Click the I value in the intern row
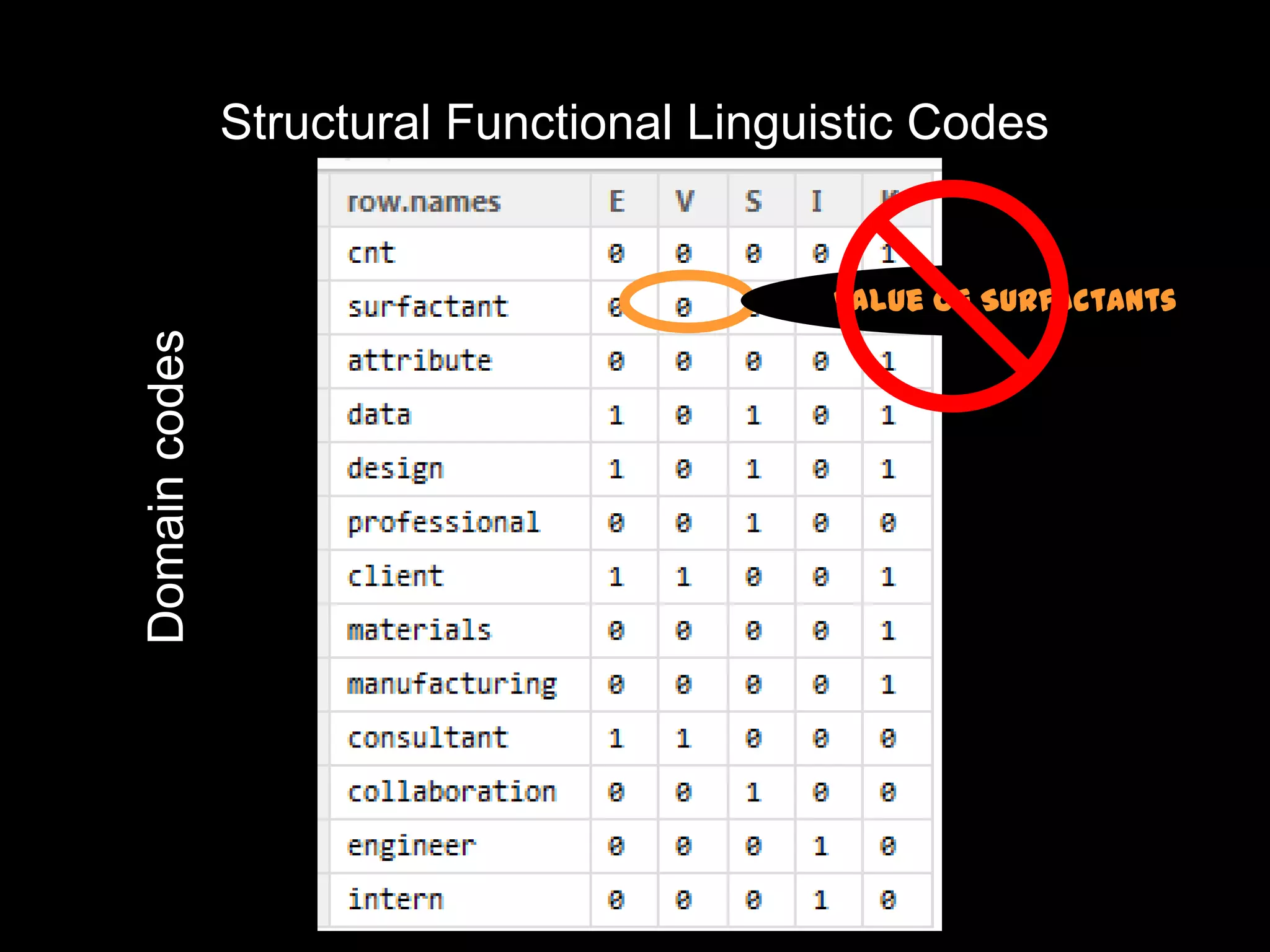The width and height of the screenshot is (1270, 952). point(820,900)
